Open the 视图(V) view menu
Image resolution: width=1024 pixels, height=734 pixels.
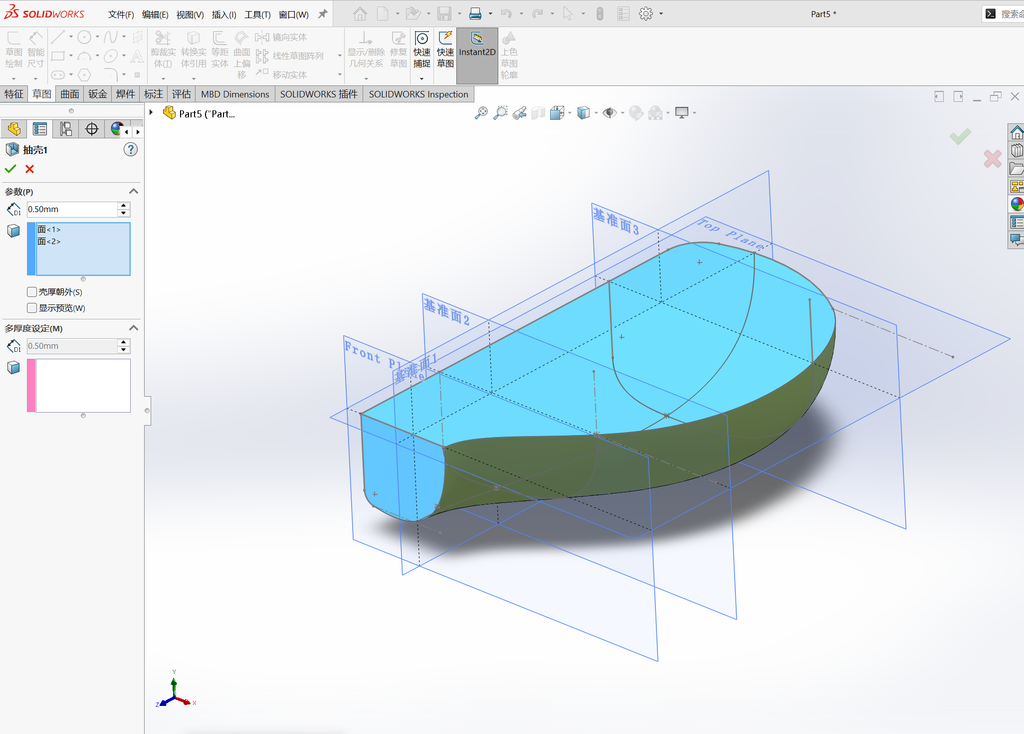(x=190, y=14)
